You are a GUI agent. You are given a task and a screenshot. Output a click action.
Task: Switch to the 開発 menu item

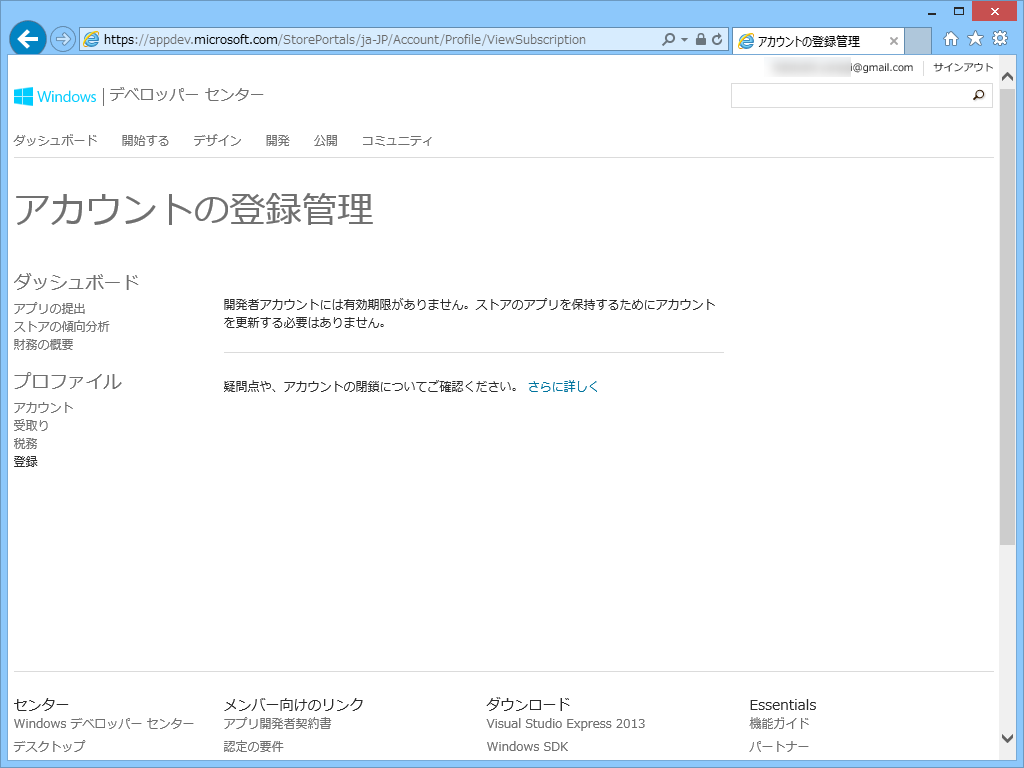coord(277,140)
